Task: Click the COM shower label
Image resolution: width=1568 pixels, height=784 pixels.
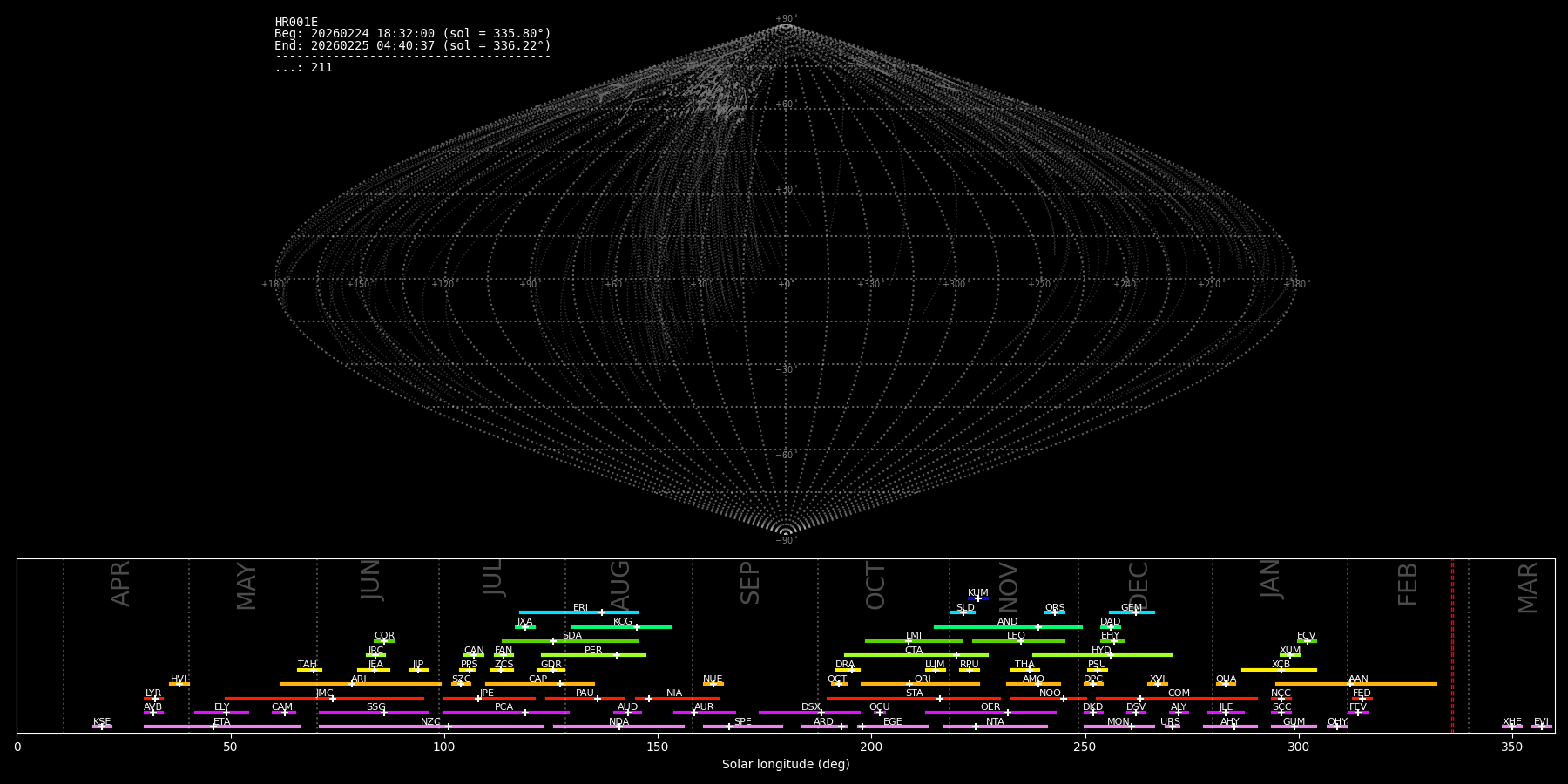Action: (1179, 693)
